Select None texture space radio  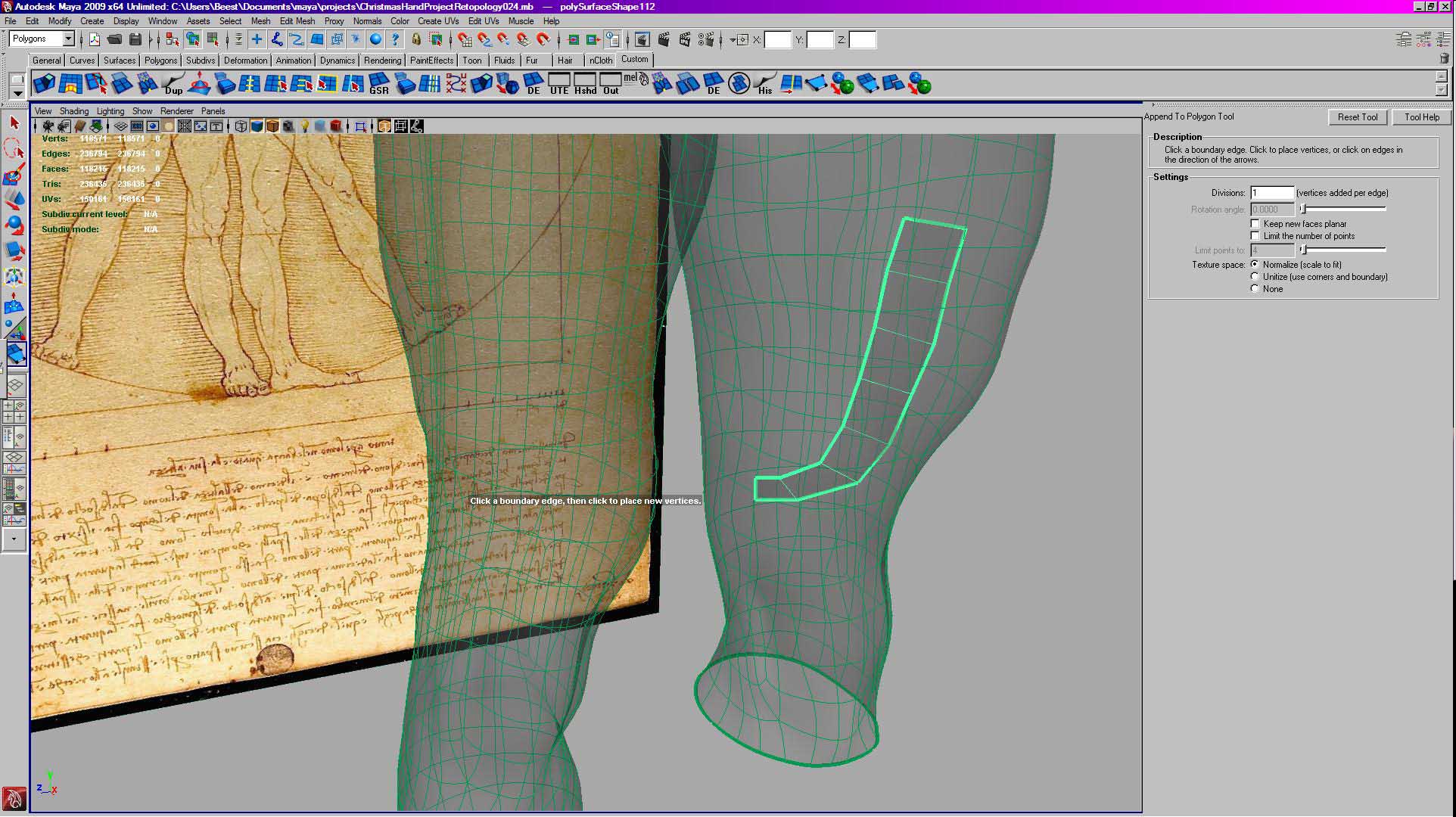(x=1255, y=289)
